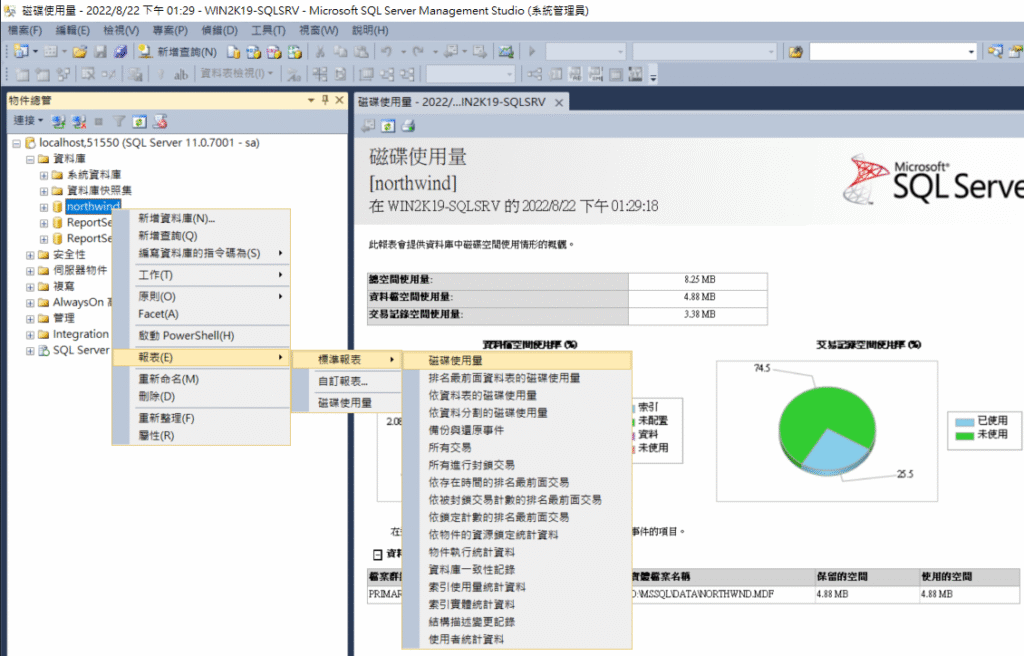Select the Integration folder in Object Explorer

[80, 335]
